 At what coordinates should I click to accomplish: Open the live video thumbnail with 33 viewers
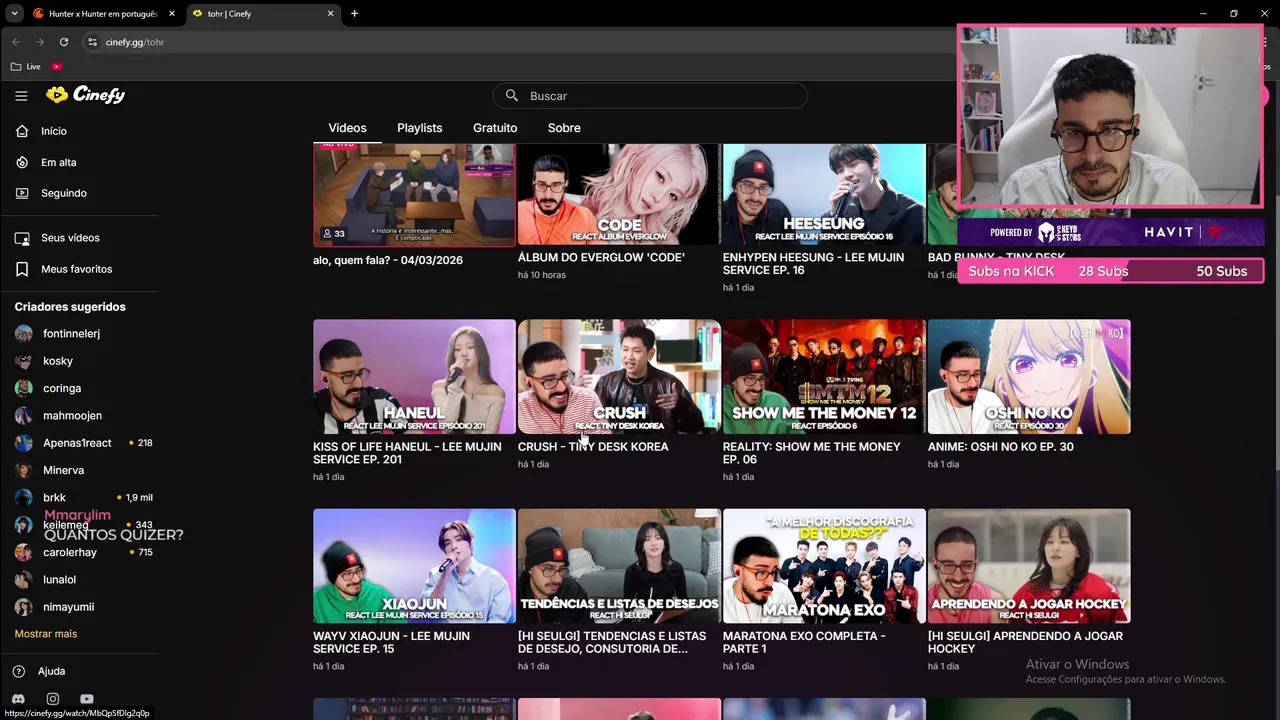[414, 194]
